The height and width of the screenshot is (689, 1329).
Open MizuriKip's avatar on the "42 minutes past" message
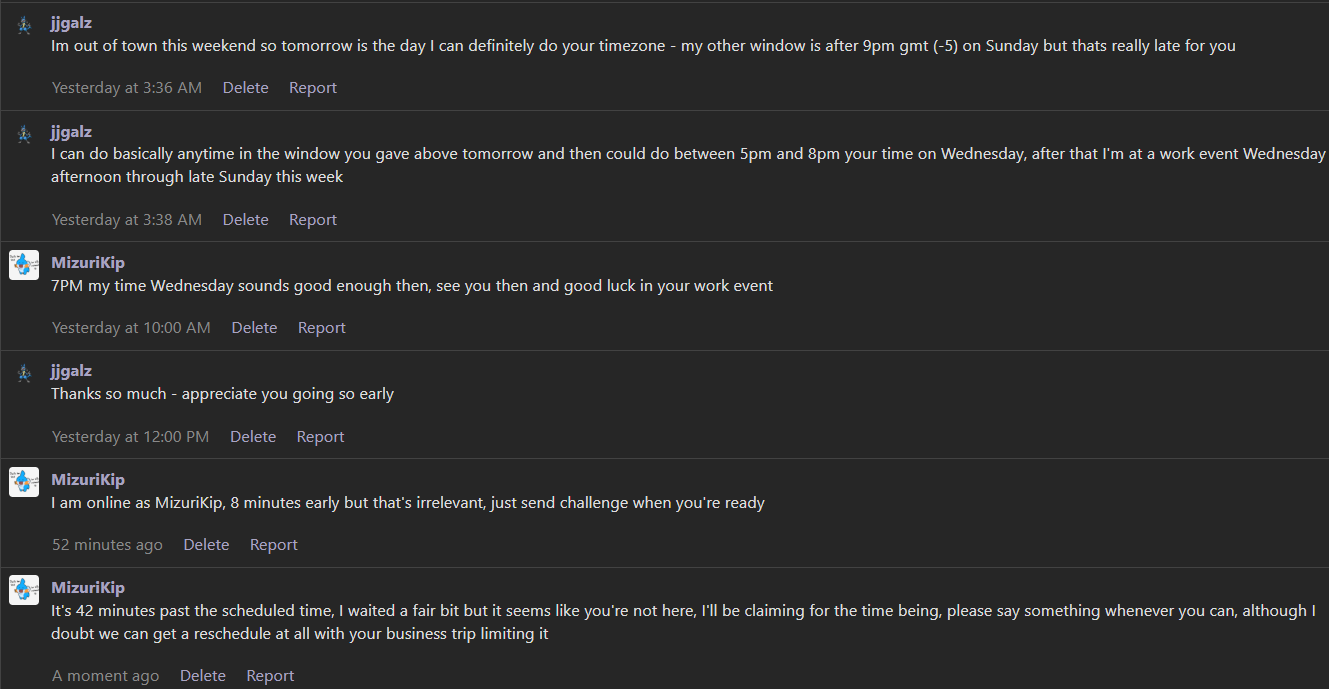click(24, 590)
